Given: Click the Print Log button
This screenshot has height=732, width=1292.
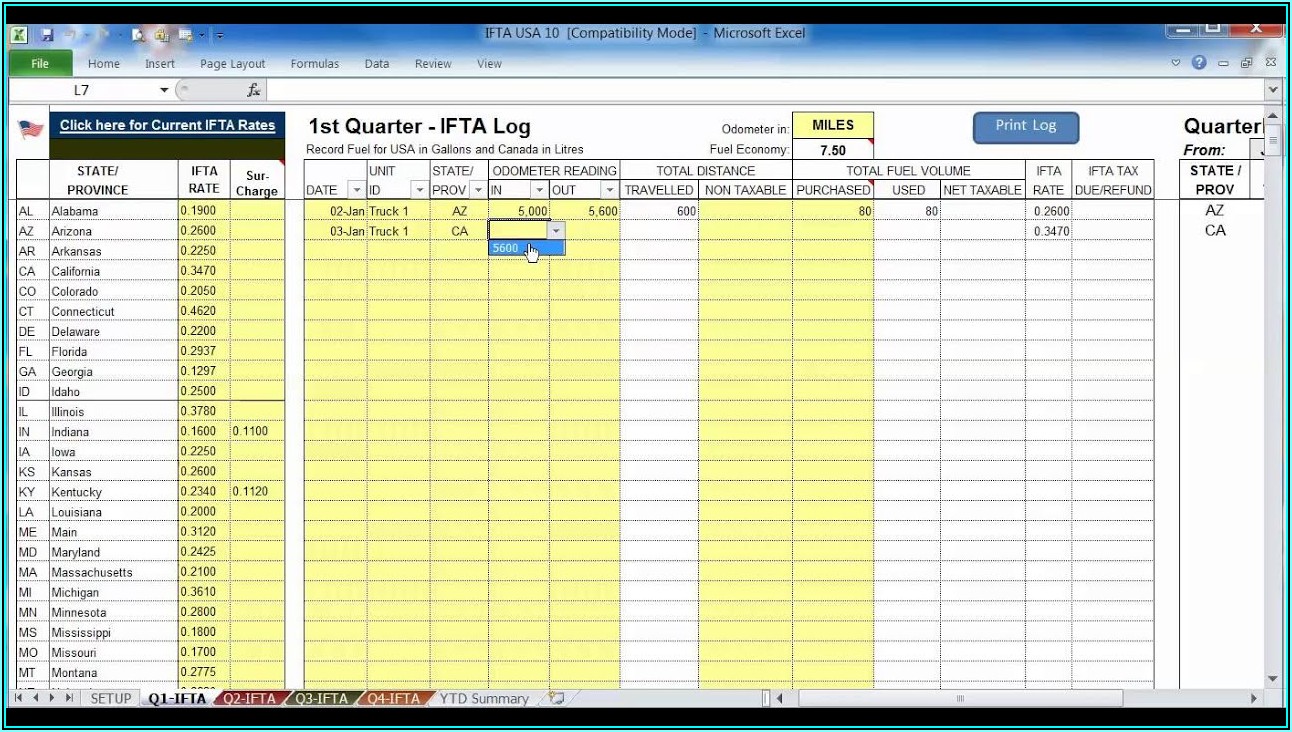Looking at the screenshot, I should (x=1025, y=126).
